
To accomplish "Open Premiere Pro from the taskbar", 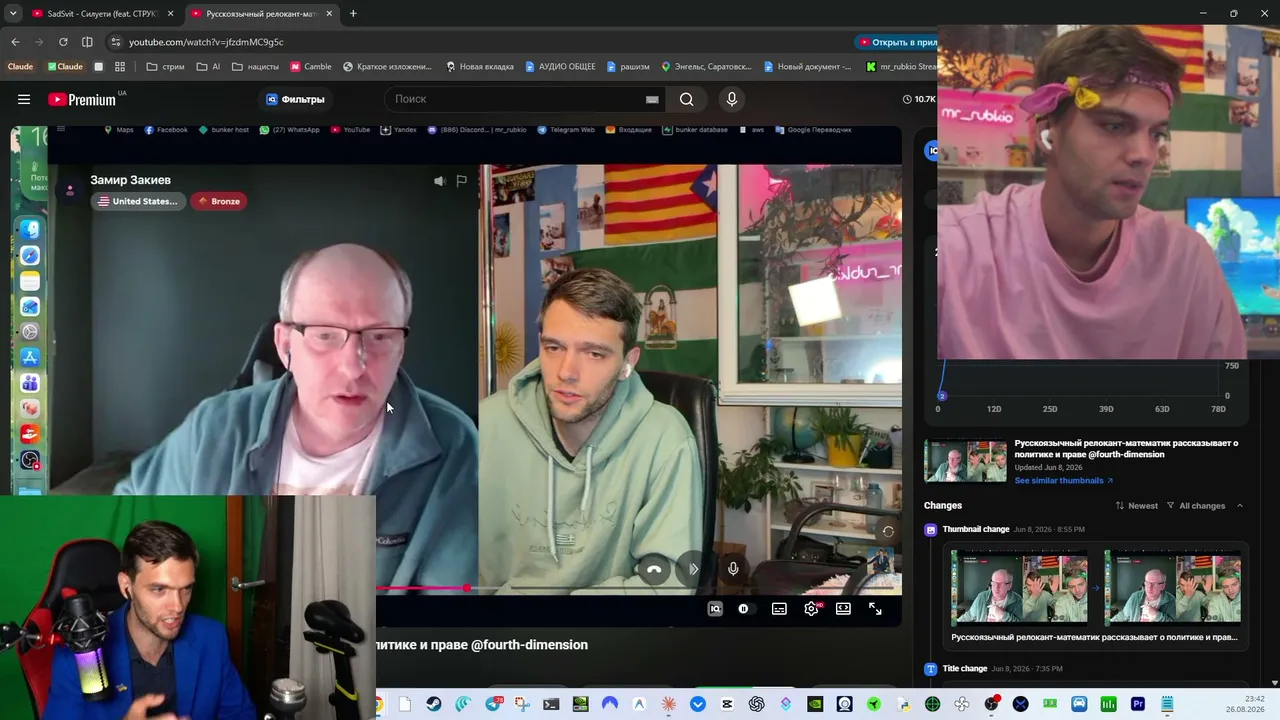I will click(x=1138, y=705).
